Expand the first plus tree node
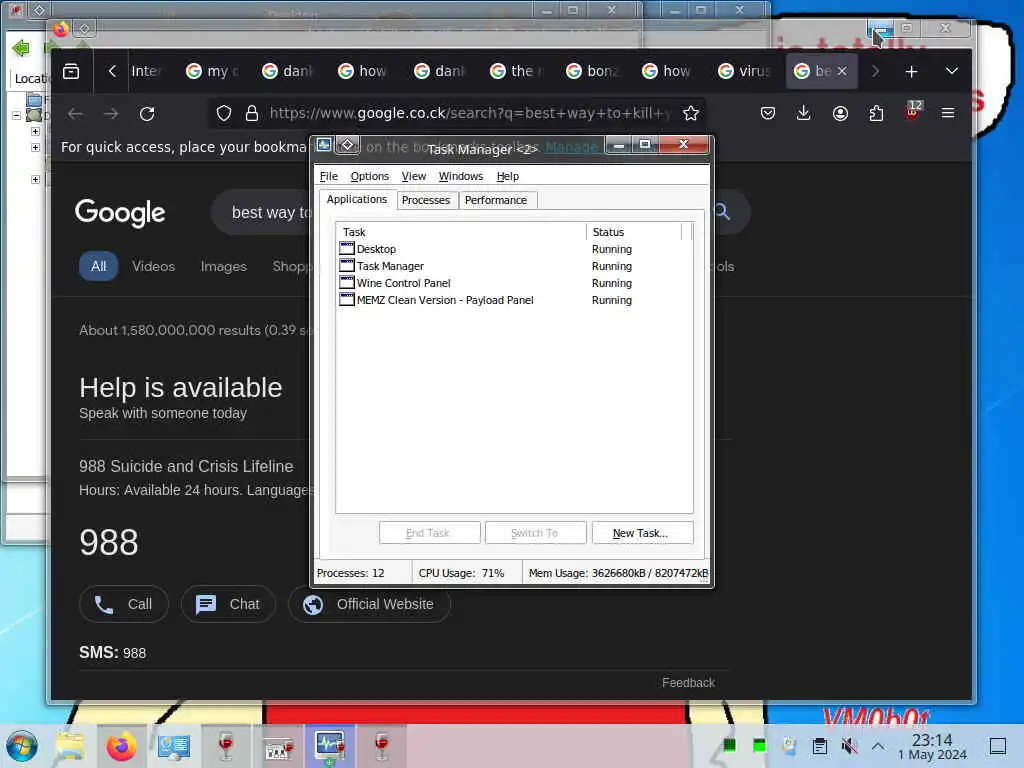Screen dimensions: 1024x768 [x=35, y=131]
